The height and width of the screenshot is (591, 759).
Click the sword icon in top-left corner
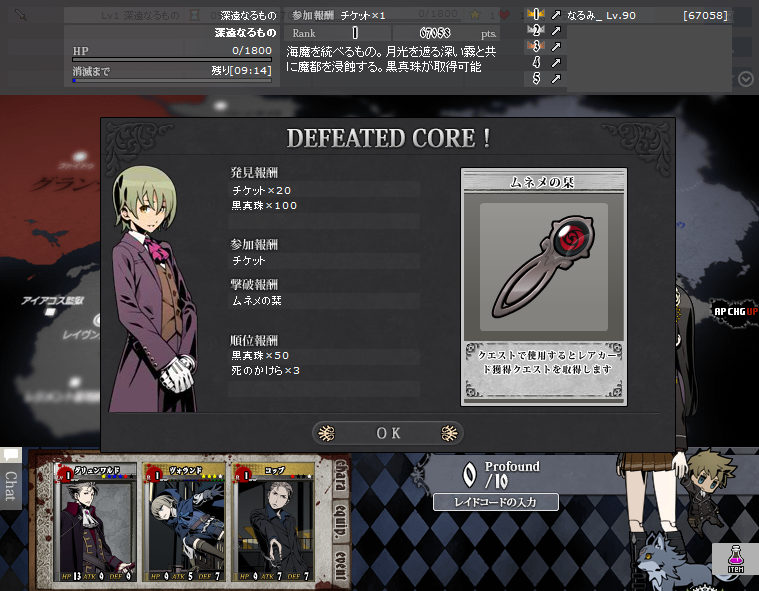point(21,15)
